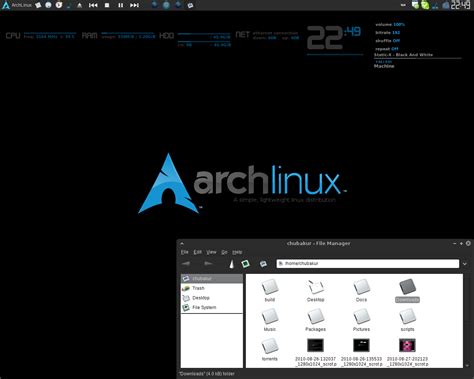Image resolution: width=474 pixels, height=379 pixels.
Task: Click the forward arrow in File Manager
Action: pos(208,264)
